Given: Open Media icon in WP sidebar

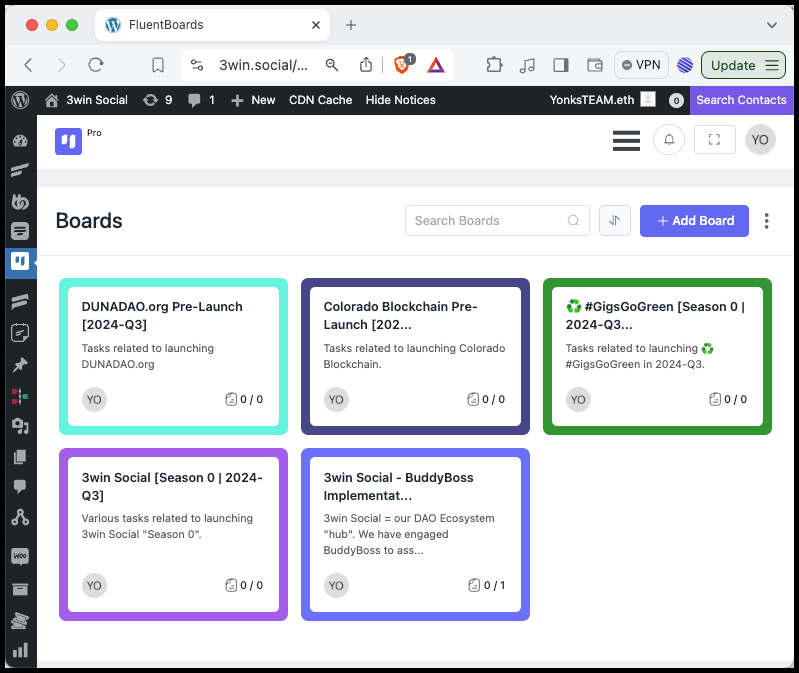Looking at the screenshot, I should point(20,426).
